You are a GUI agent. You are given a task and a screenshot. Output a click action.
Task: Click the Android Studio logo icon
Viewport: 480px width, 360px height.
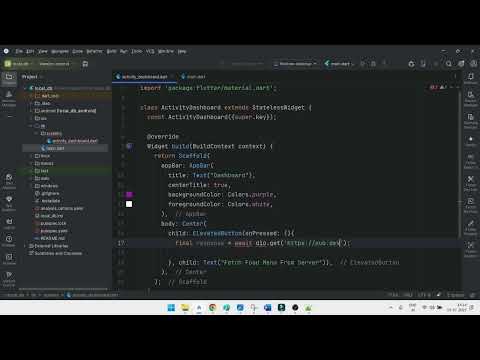(6, 51)
